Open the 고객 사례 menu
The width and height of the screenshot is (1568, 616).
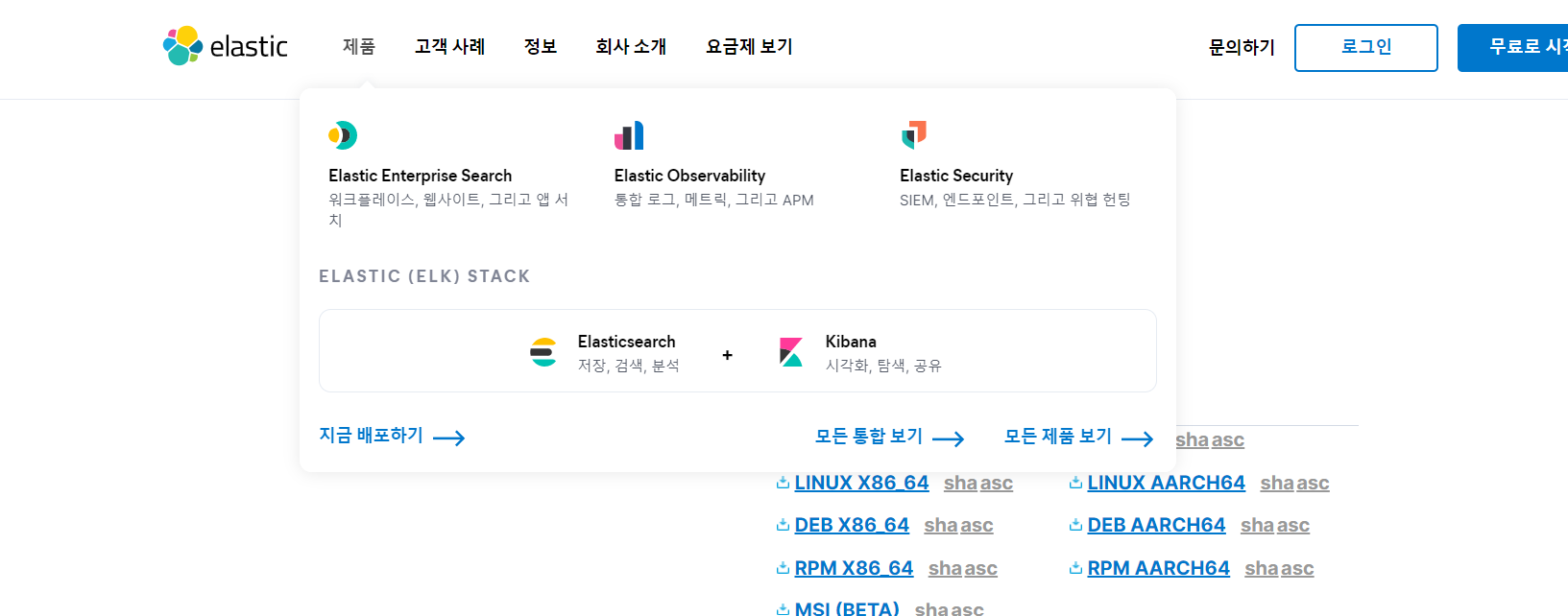pos(449,46)
